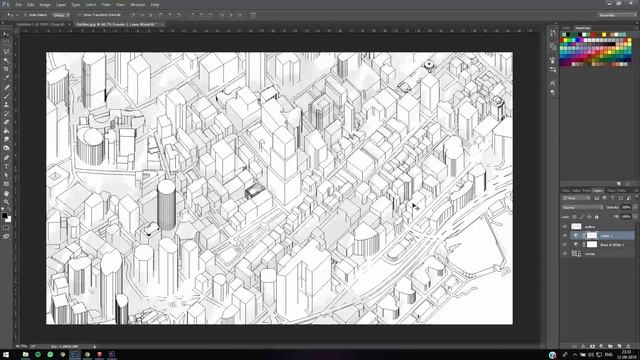Image resolution: width=640 pixels, height=360 pixels.
Task: Select the Quick Selection tool
Action: (6, 60)
